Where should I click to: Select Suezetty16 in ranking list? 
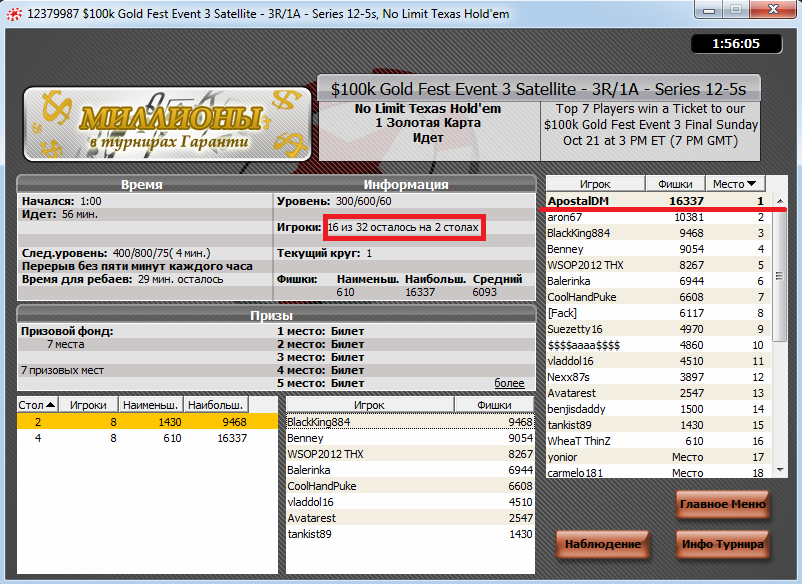[x=658, y=329]
